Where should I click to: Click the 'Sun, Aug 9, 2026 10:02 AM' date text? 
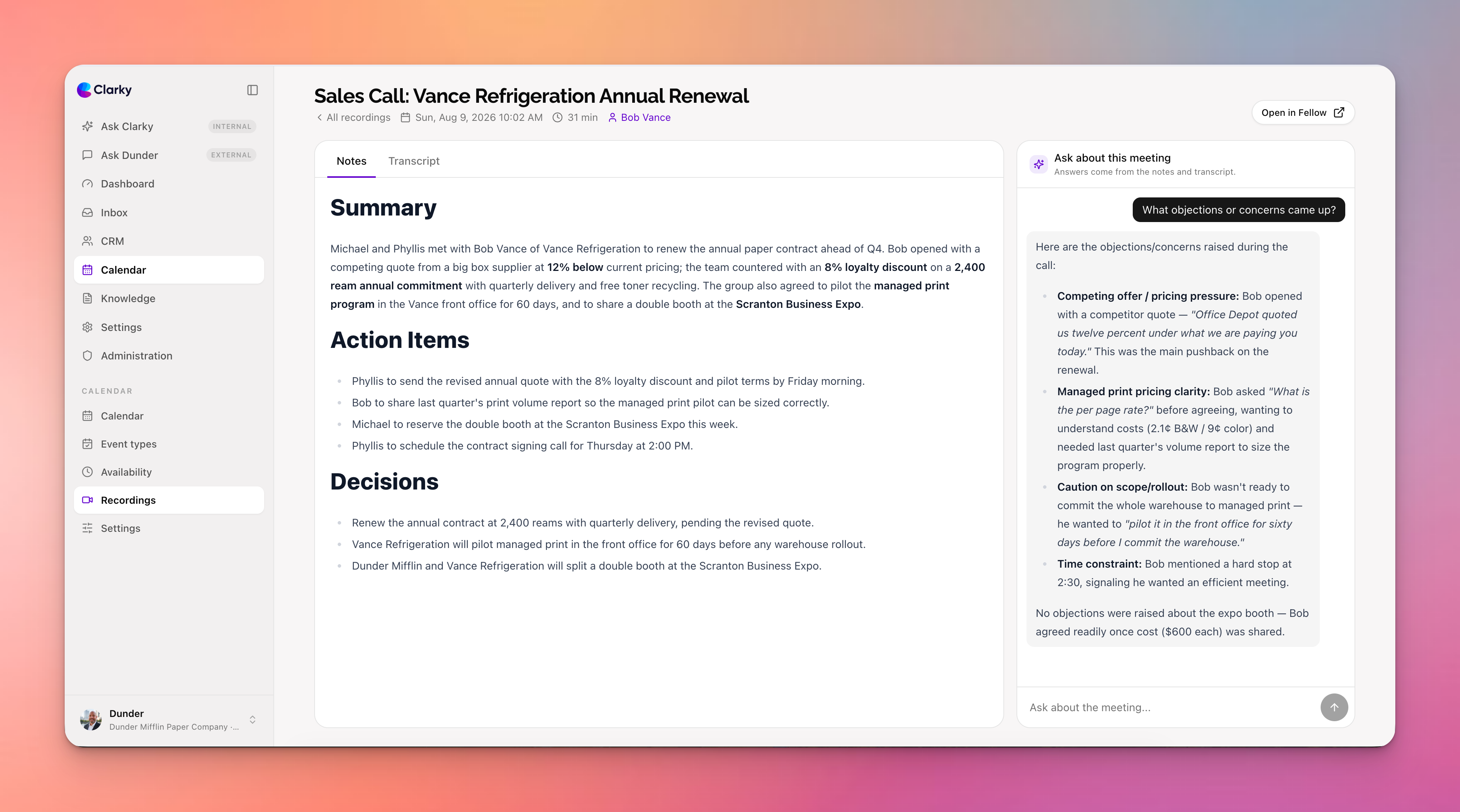point(478,117)
